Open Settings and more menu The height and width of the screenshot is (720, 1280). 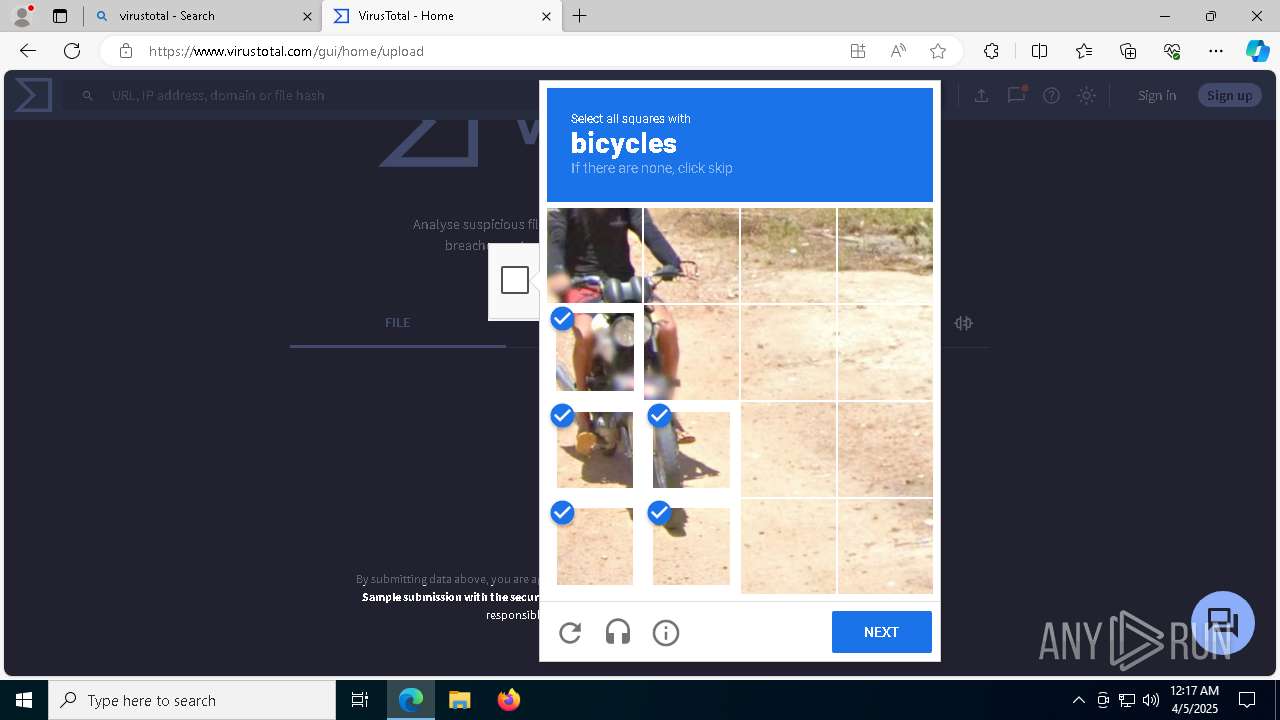point(1216,51)
